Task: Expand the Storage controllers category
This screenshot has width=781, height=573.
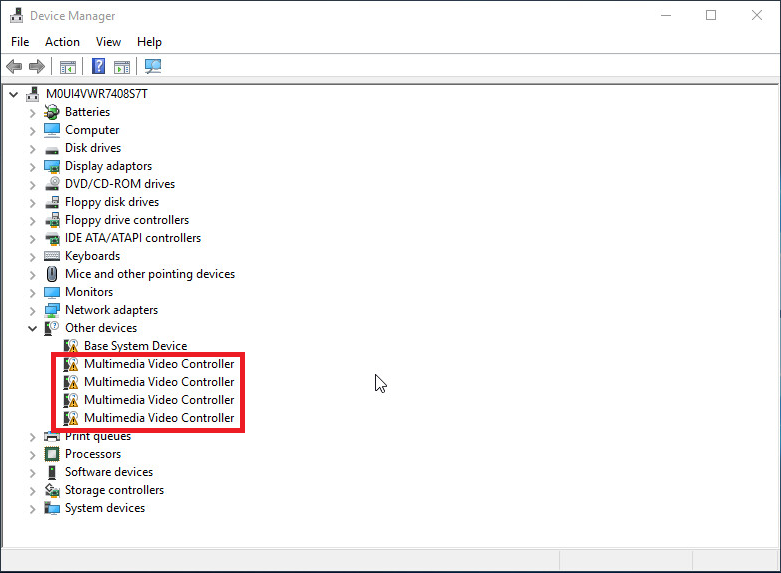Action: (32, 490)
